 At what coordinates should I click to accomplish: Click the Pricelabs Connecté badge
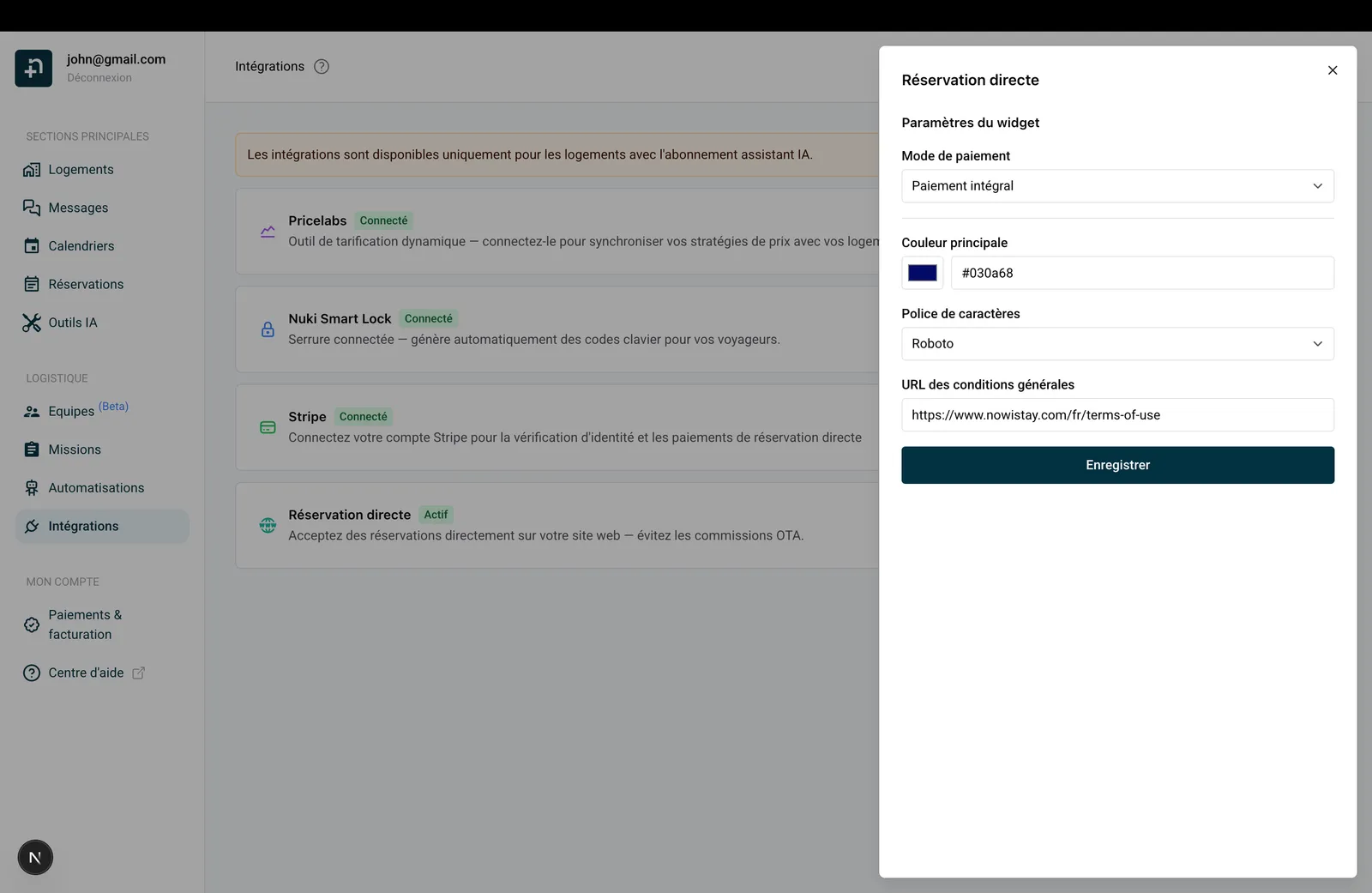tap(383, 220)
